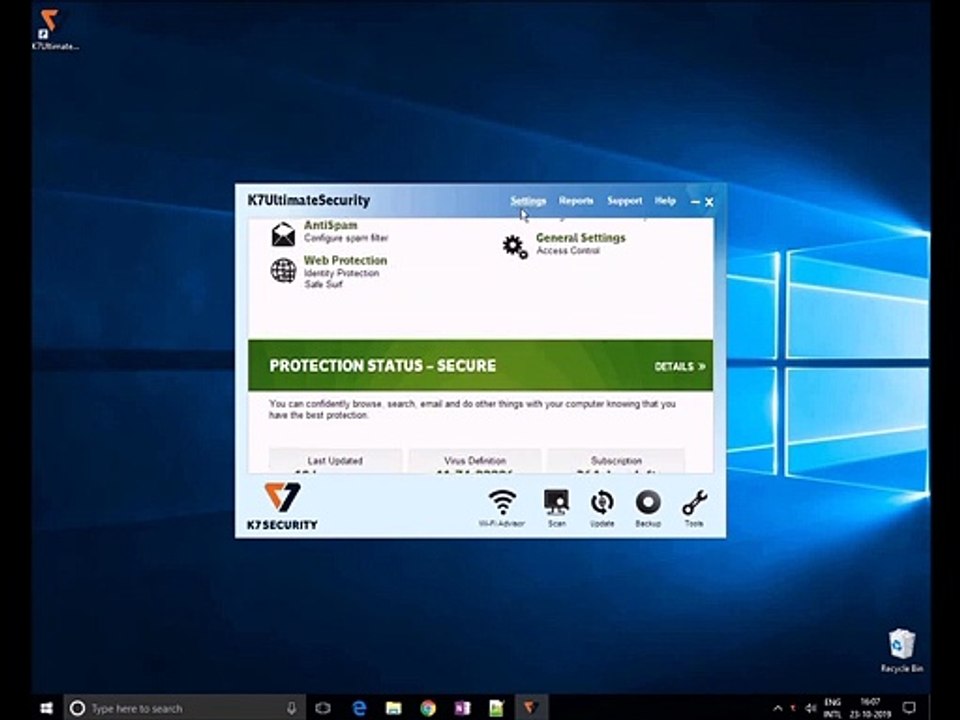Open the Reports menu
The image size is (960, 720).
tap(576, 201)
